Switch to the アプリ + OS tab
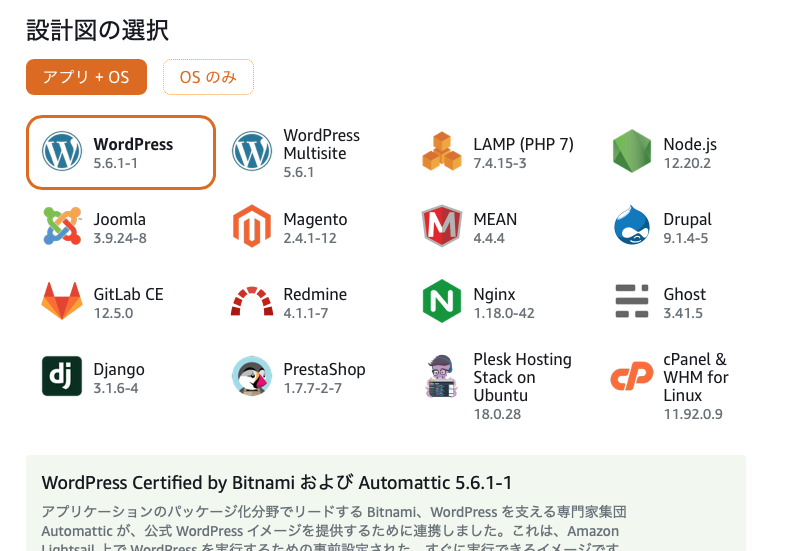This screenshot has height=551, width=810. 86,77
